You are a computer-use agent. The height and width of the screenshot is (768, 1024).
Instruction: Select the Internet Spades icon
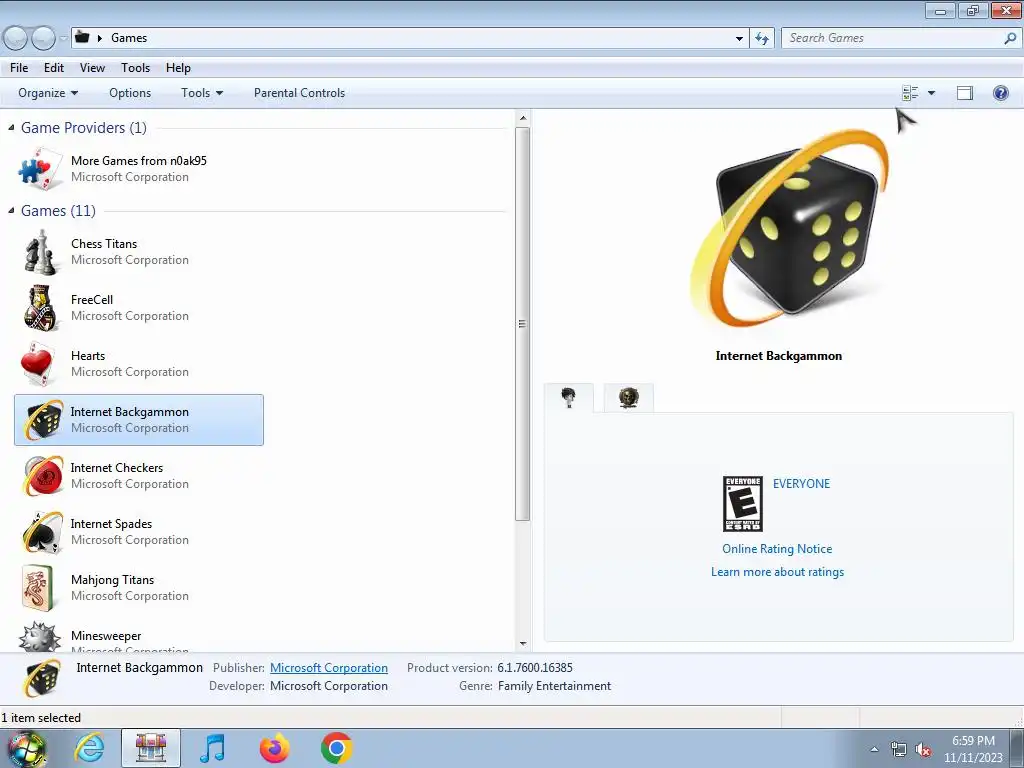click(x=43, y=532)
